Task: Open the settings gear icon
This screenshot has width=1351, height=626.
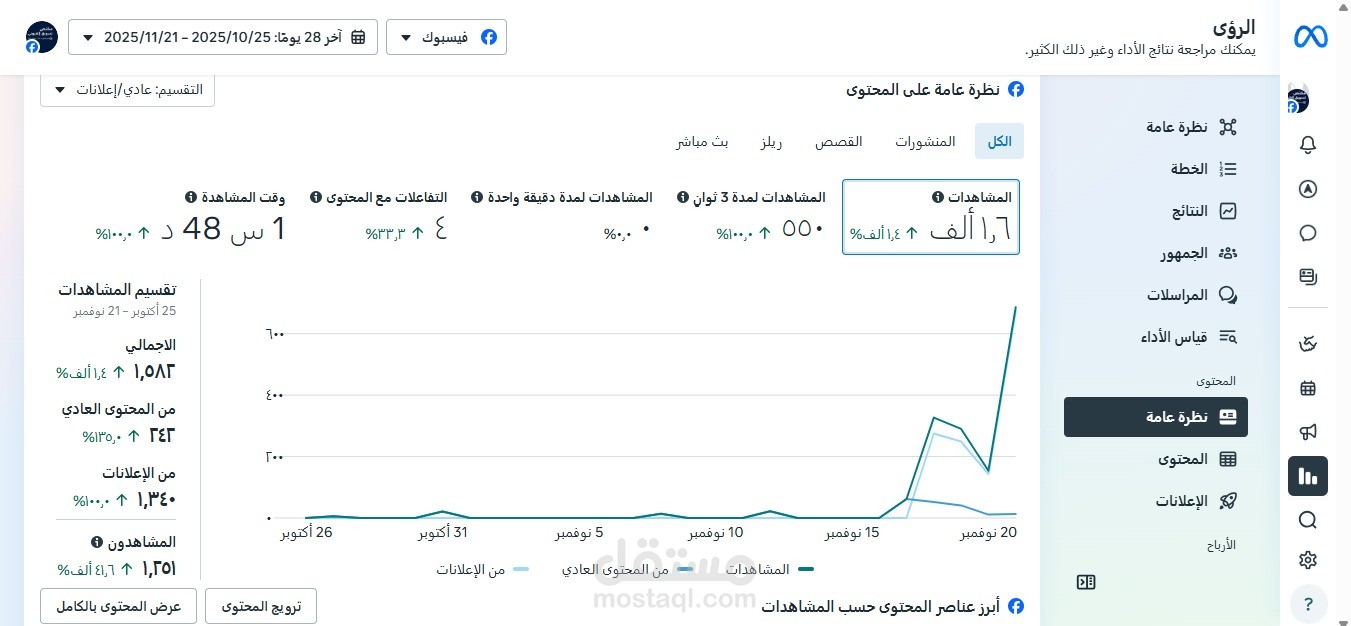Action: click(x=1308, y=560)
